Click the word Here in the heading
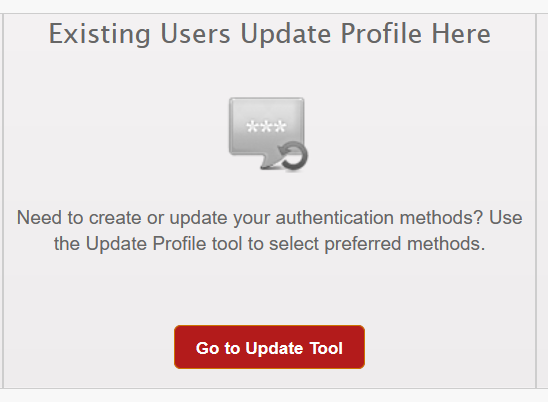 click(461, 34)
